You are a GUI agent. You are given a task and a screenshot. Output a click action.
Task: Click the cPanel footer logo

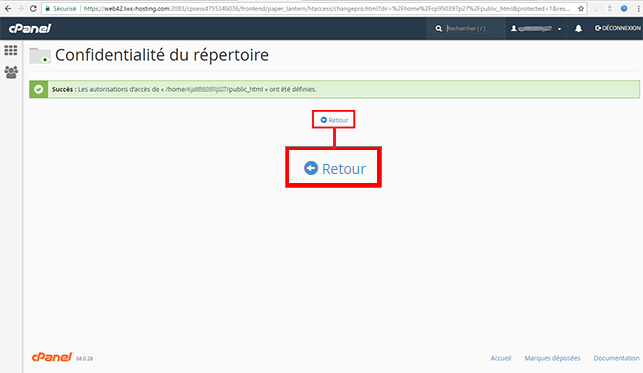pyautogui.click(x=52, y=357)
